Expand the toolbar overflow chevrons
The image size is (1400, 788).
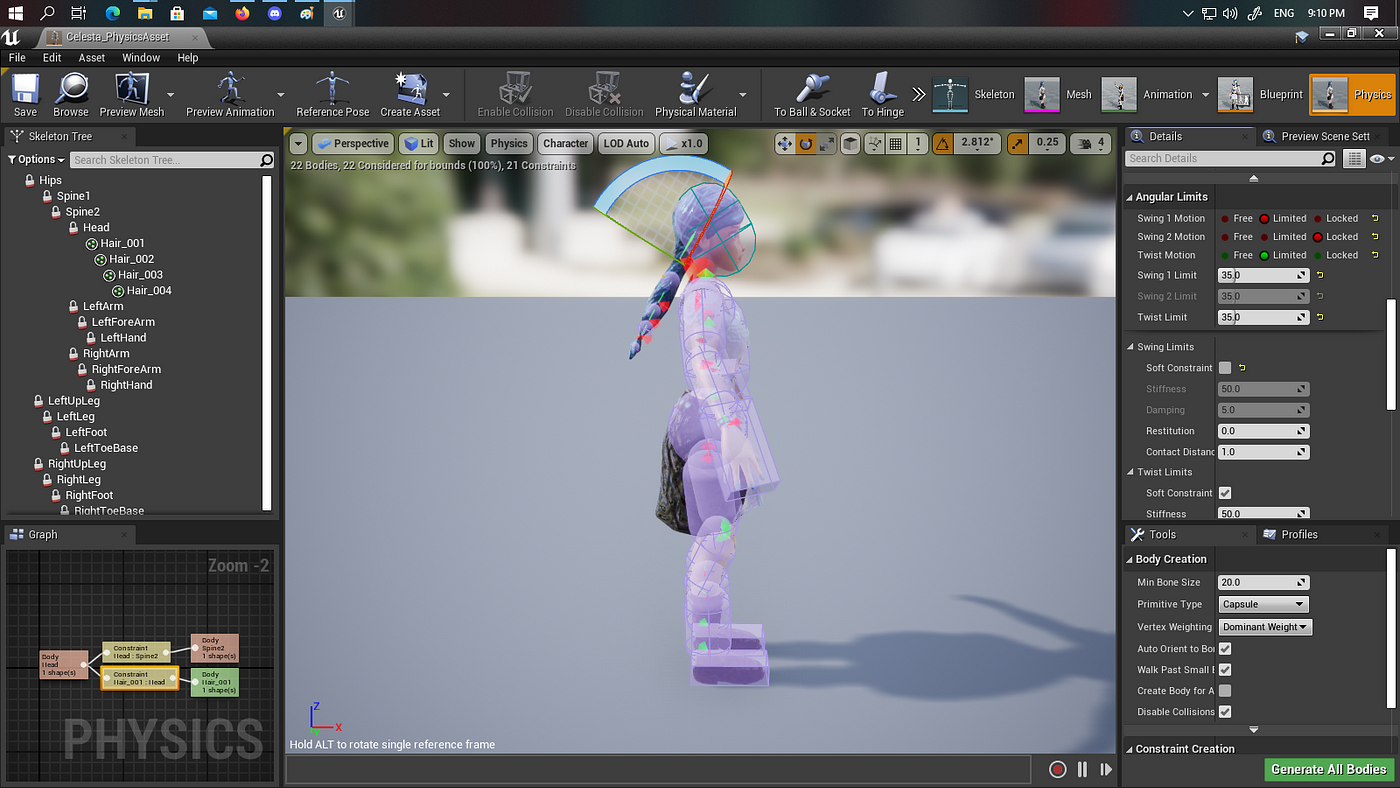[918, 95]
